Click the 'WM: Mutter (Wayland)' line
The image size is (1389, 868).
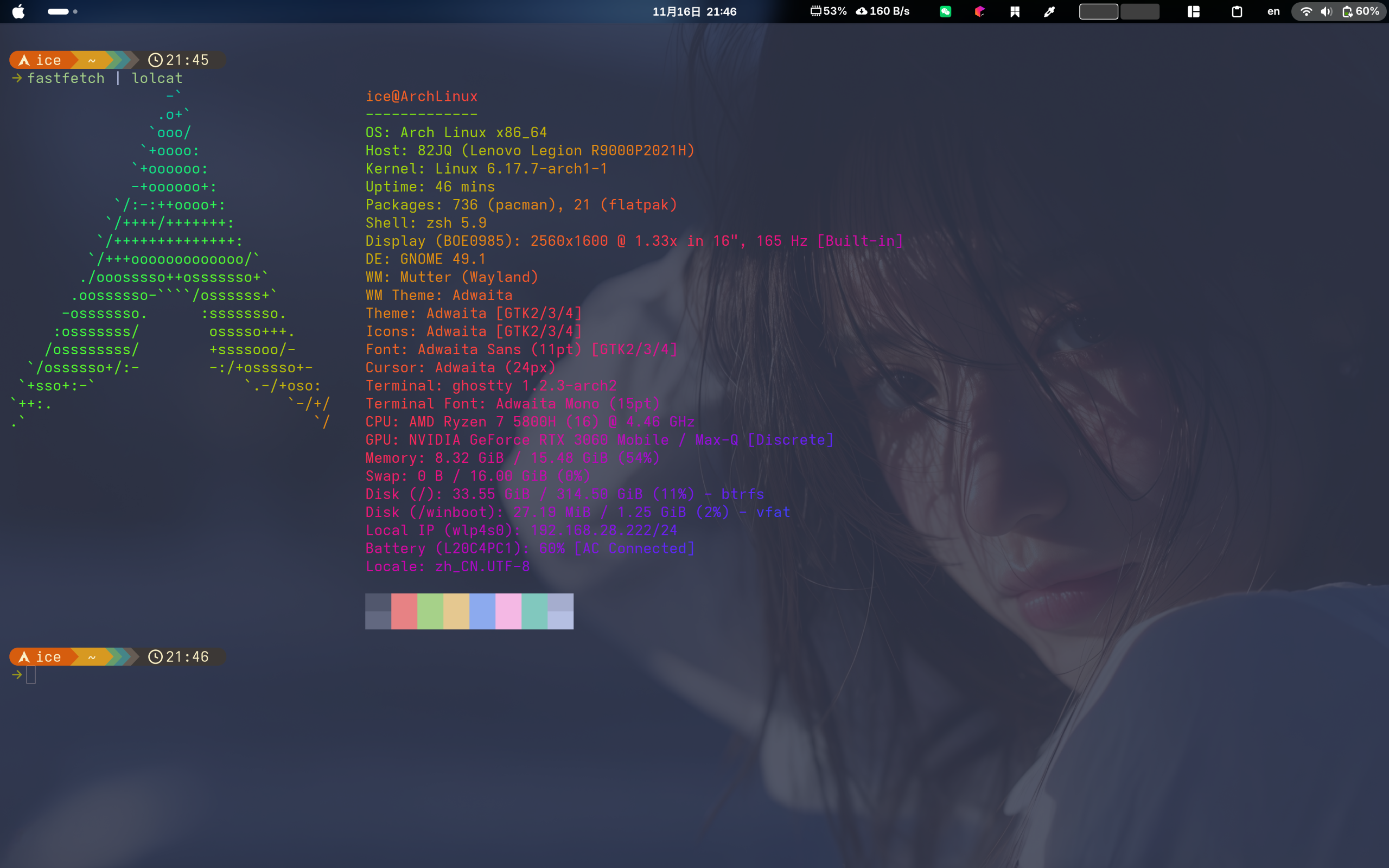[x=453, y=277]
